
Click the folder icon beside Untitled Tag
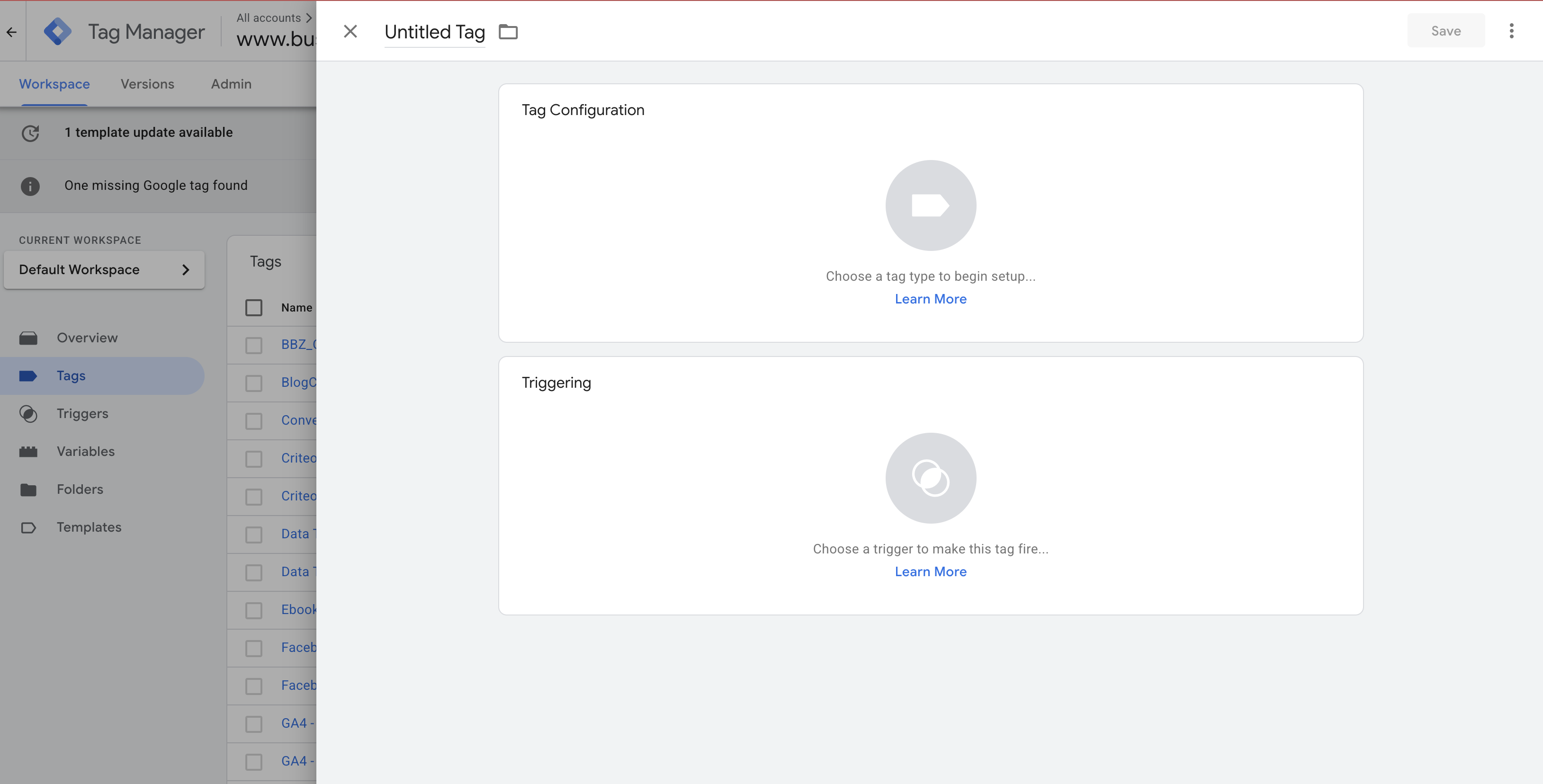(508, 32)
